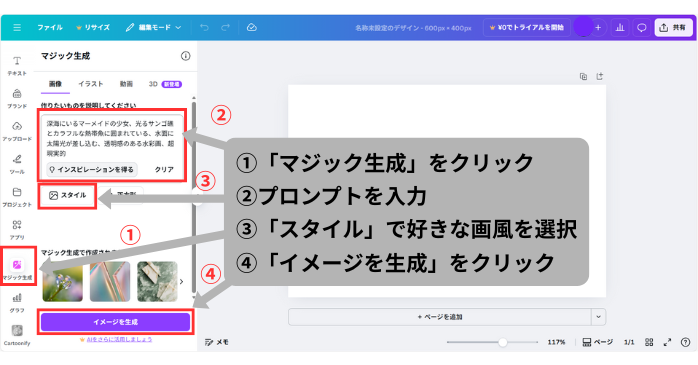Start the ¥0でトライアルを開始 trial

pos(527,28)
